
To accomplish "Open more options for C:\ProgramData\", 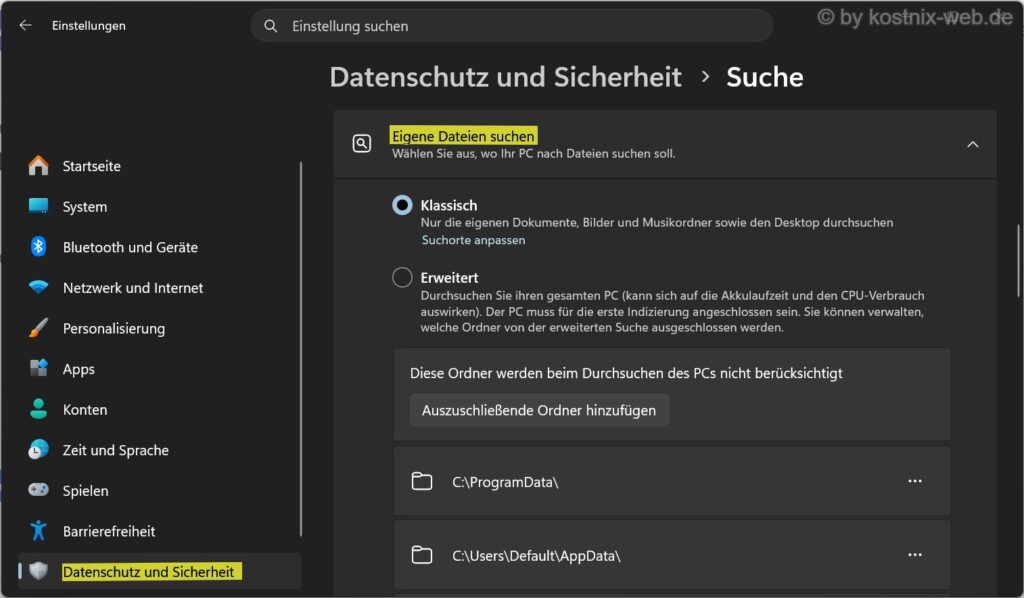I will pyautogui.click(x=915, y=481).
